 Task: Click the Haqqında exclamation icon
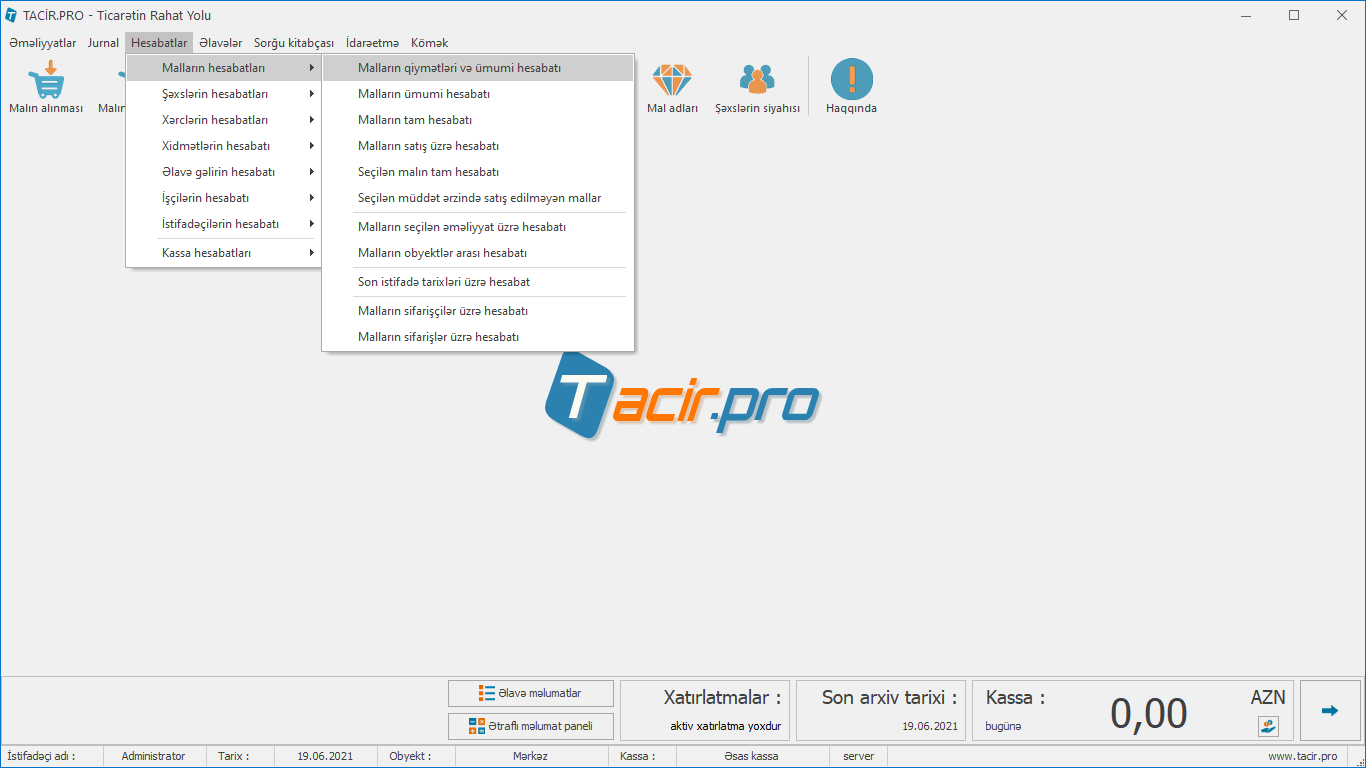coord(851,81)
